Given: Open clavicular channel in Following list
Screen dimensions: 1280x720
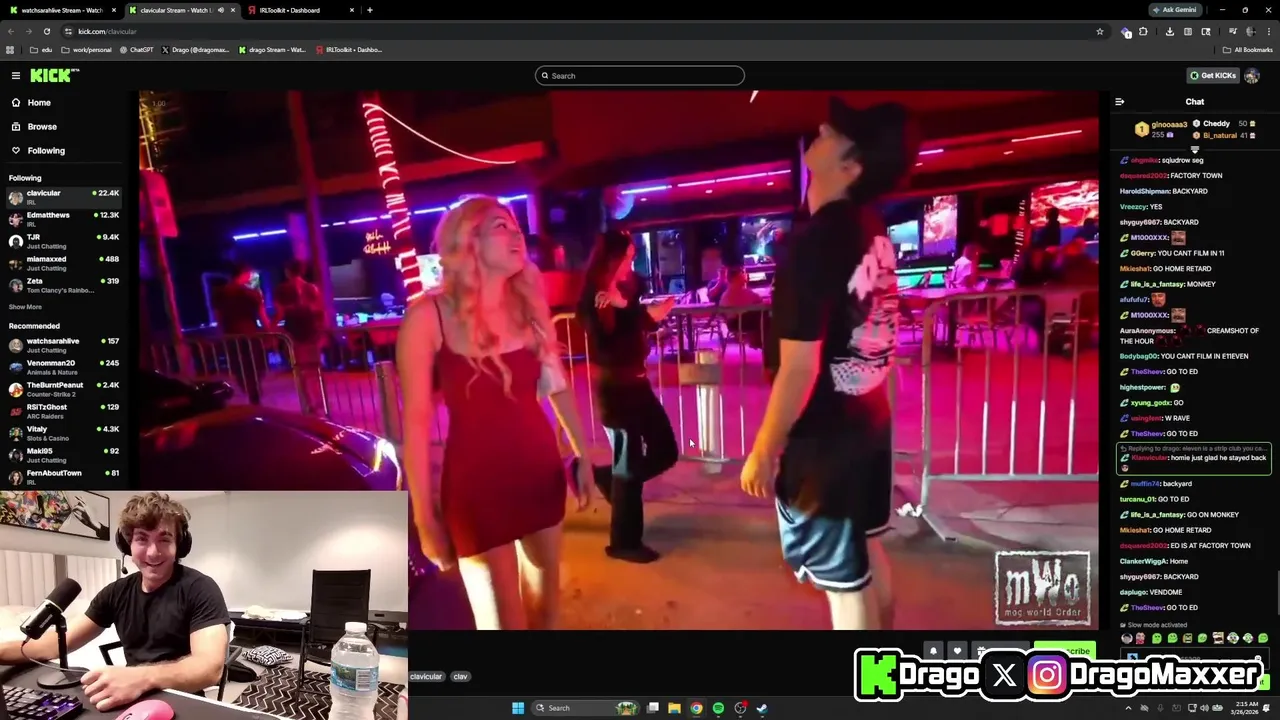Looking at the screenshot, I should [64, 197].
